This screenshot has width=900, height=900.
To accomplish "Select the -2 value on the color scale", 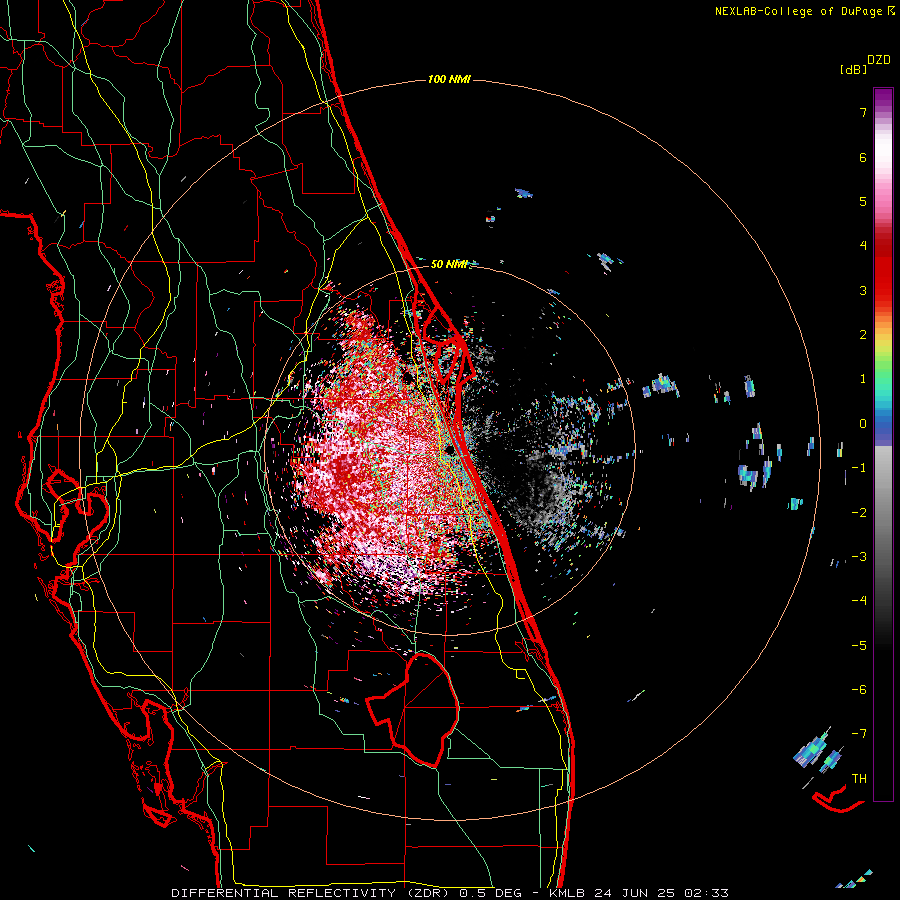I will [859, 513].
